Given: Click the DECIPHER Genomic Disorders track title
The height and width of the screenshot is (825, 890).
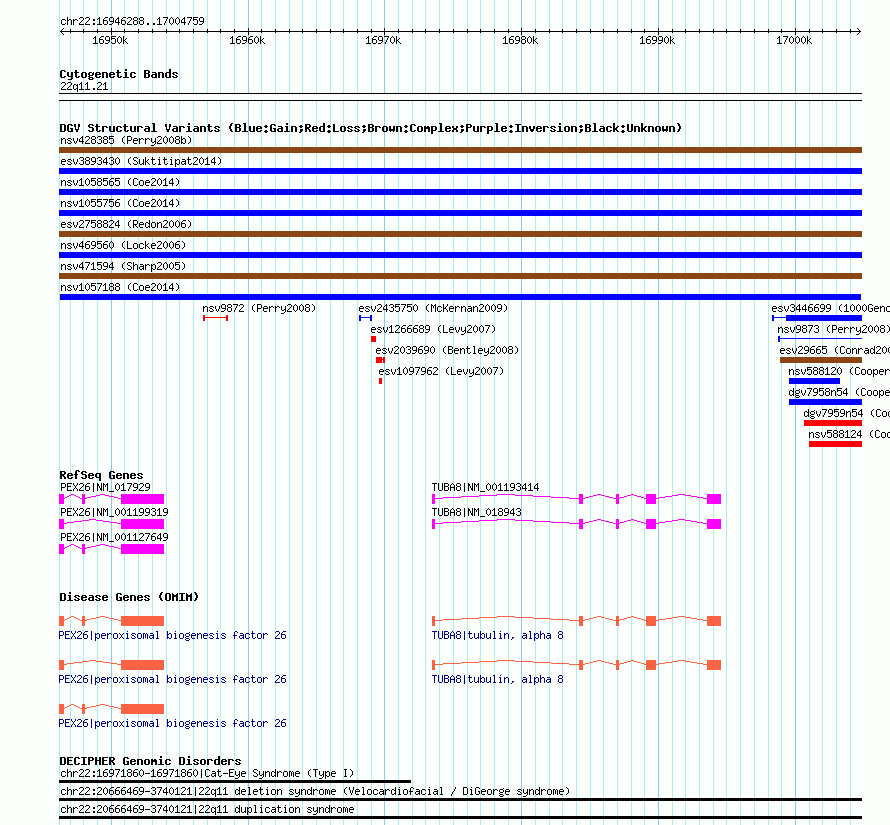Looking at the screenshot, I should 150,761.
